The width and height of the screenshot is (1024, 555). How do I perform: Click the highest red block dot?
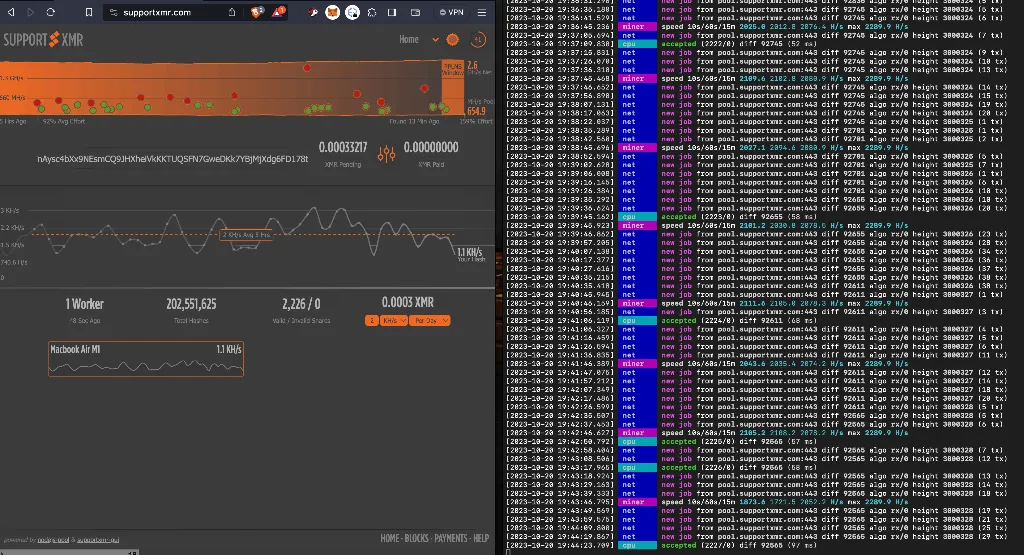[307, 67]
